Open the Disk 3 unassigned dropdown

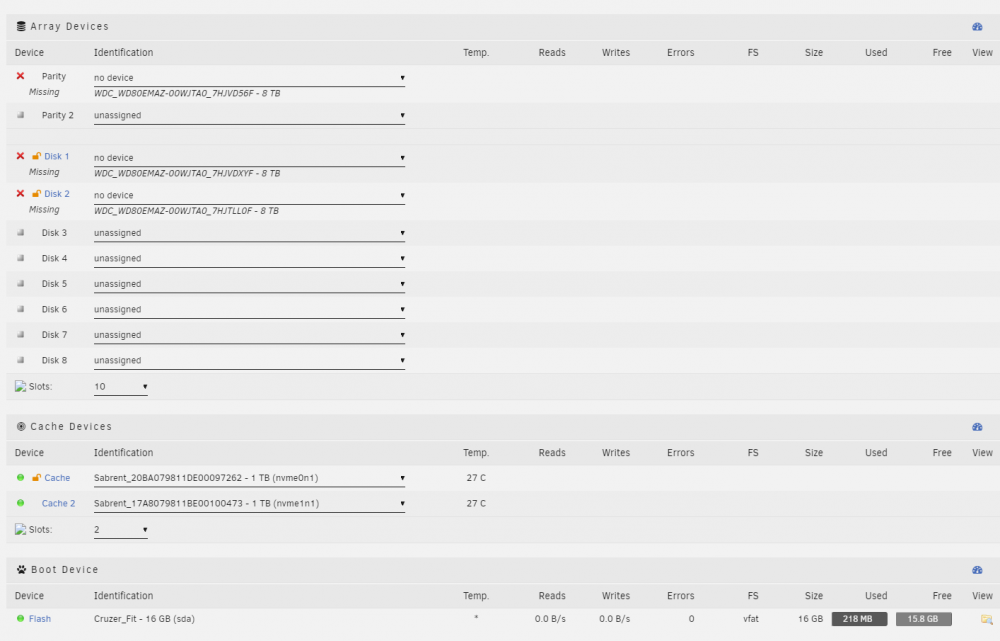[249, 233]
